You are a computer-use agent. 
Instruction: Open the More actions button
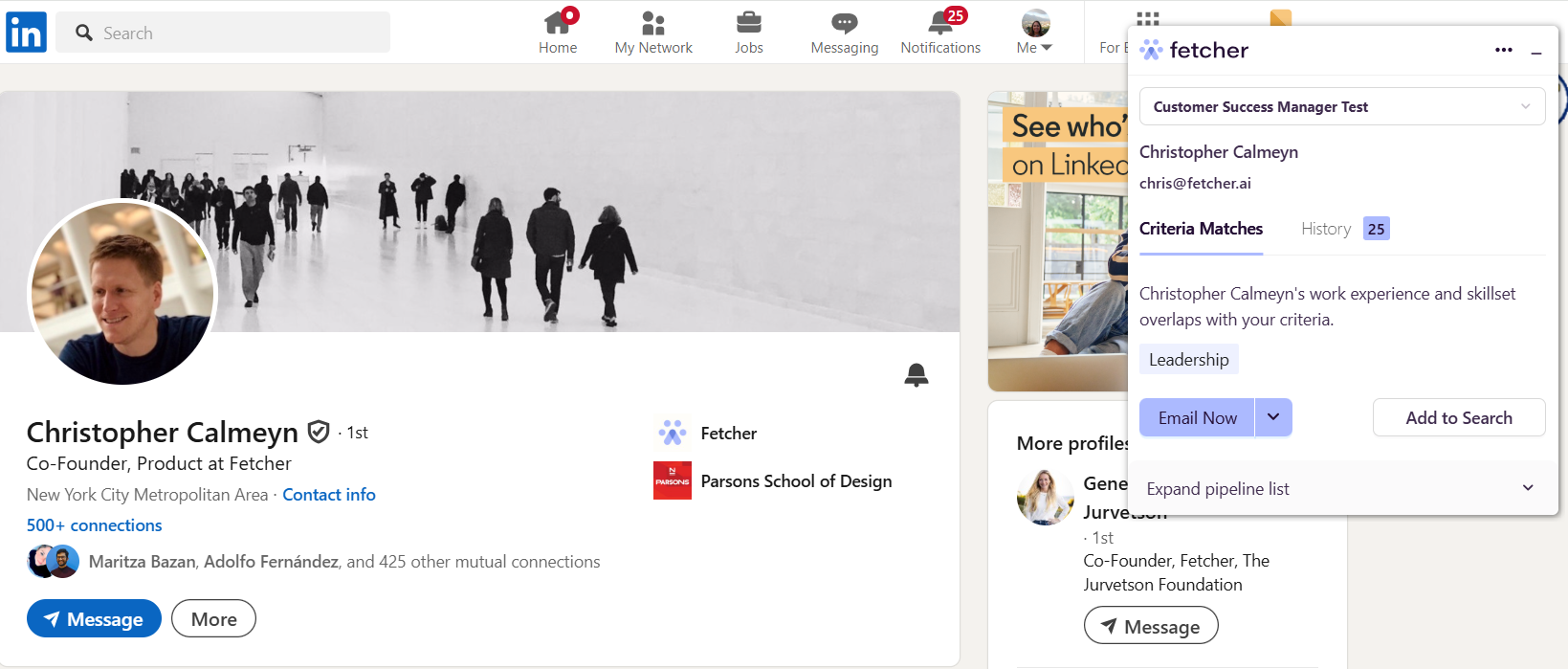click(213, 619)
